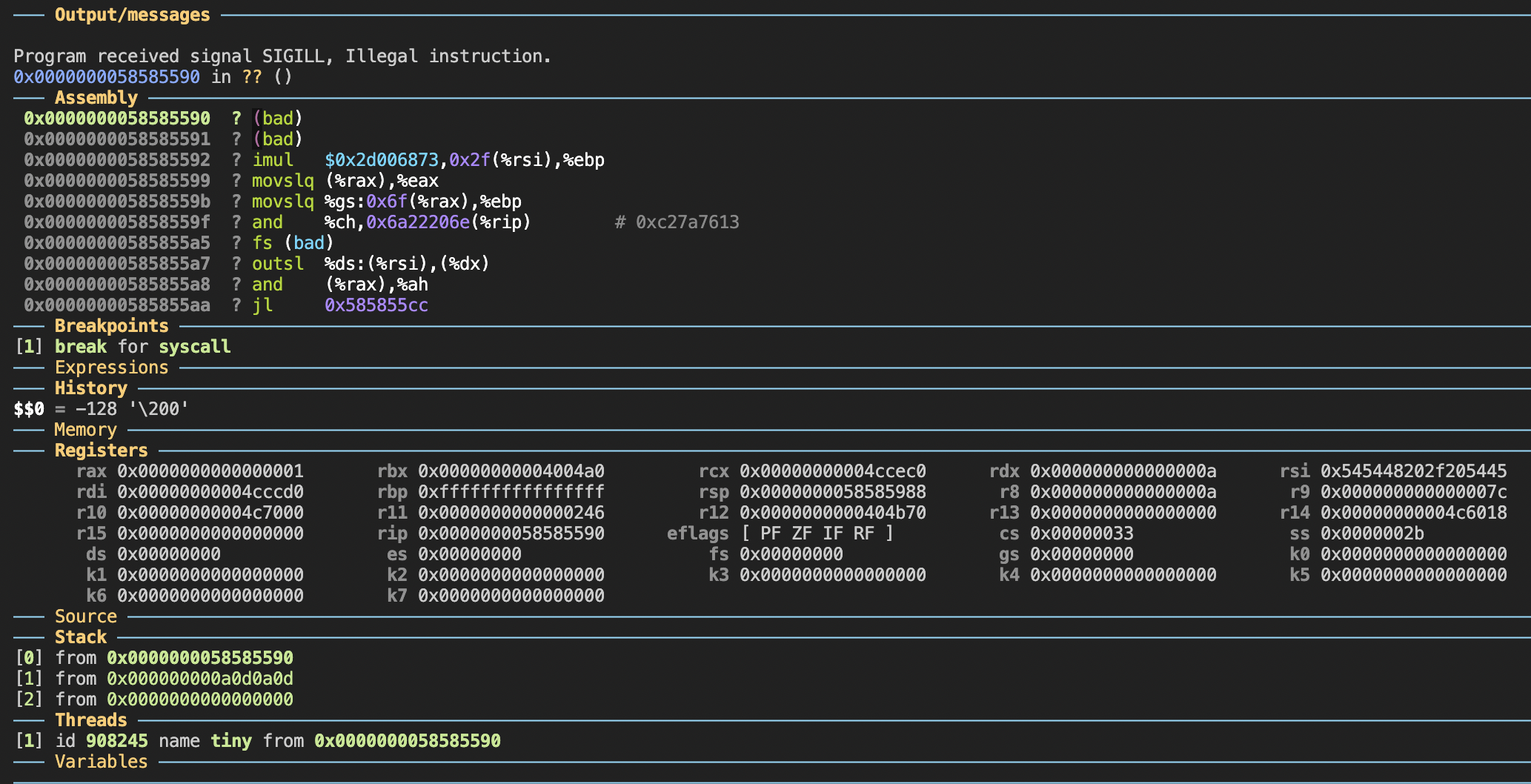The image size is (1531, 784).
Task: Click the $$0 history value entry
Action: 101,409
